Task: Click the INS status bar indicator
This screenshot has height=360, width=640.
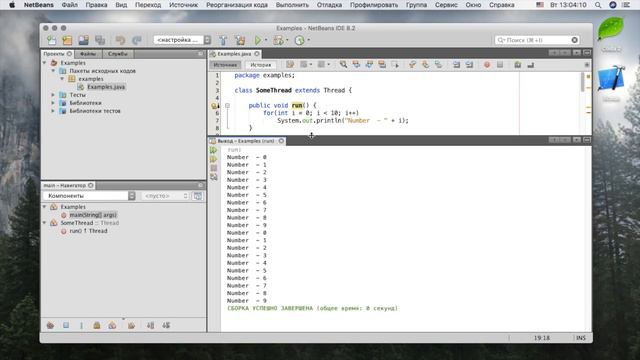Action: (581, 338)
